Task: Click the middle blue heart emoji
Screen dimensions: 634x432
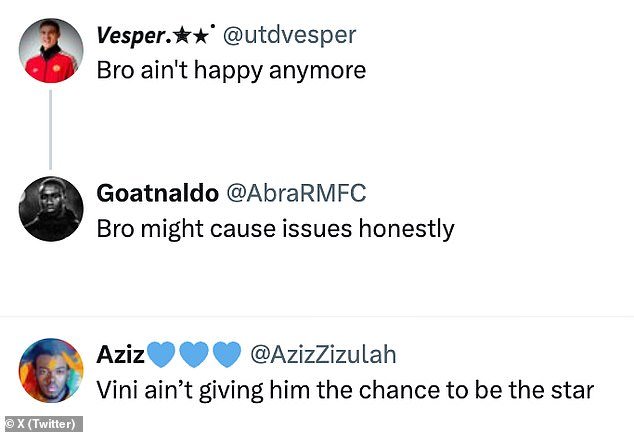Action: coord(195,354)
